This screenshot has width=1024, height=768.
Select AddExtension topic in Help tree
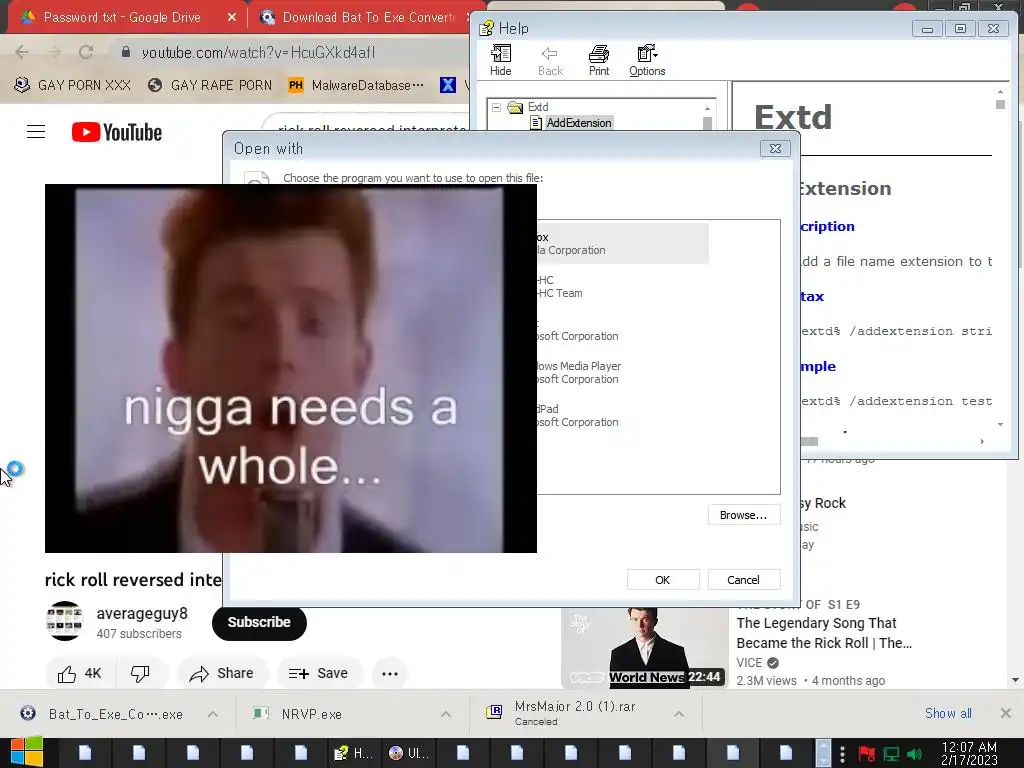click(x=579, y=123)
